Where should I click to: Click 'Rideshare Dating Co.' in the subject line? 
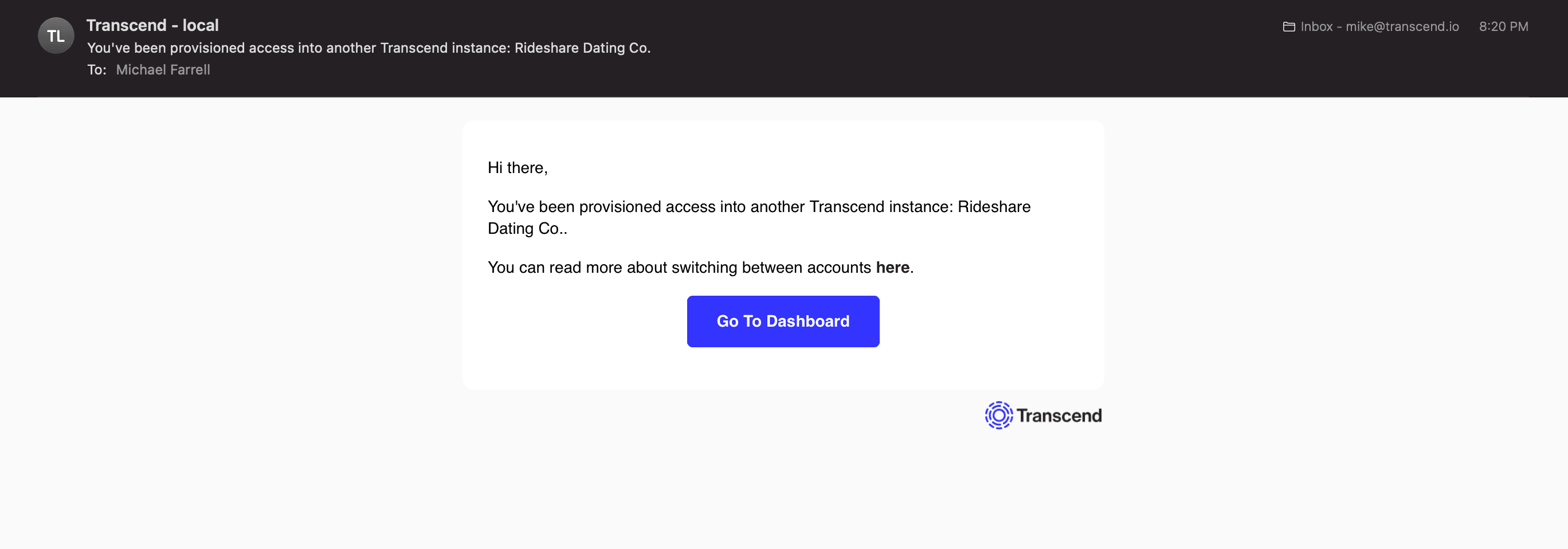582,48
